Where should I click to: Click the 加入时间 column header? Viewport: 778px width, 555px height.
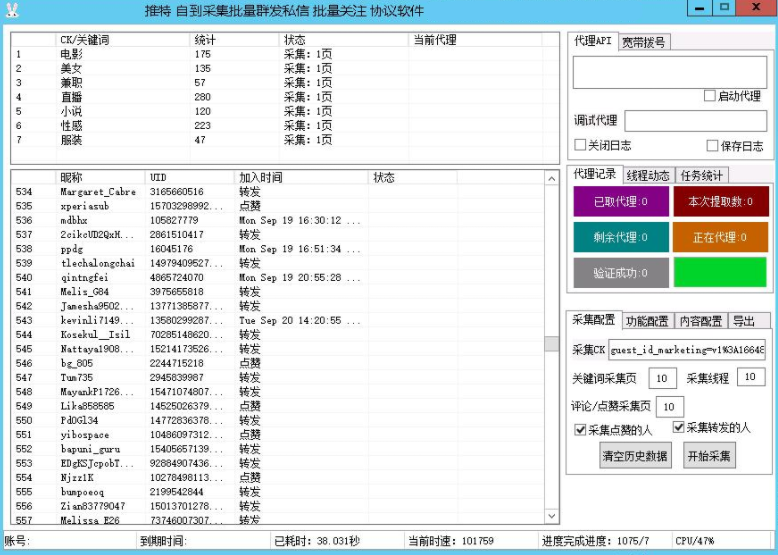[302, 177]
